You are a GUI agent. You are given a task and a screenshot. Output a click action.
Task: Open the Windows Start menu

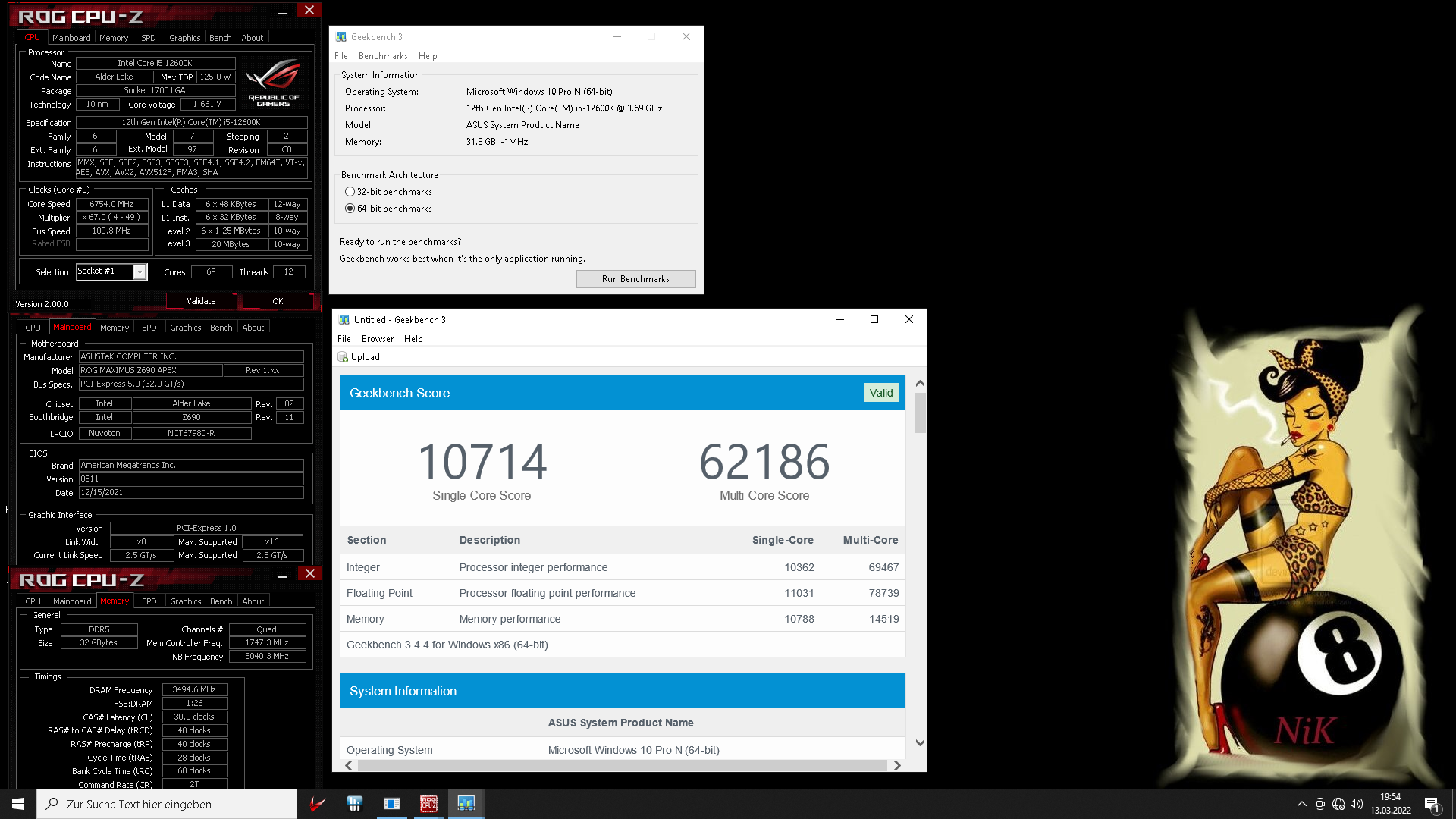click(18, 804)
